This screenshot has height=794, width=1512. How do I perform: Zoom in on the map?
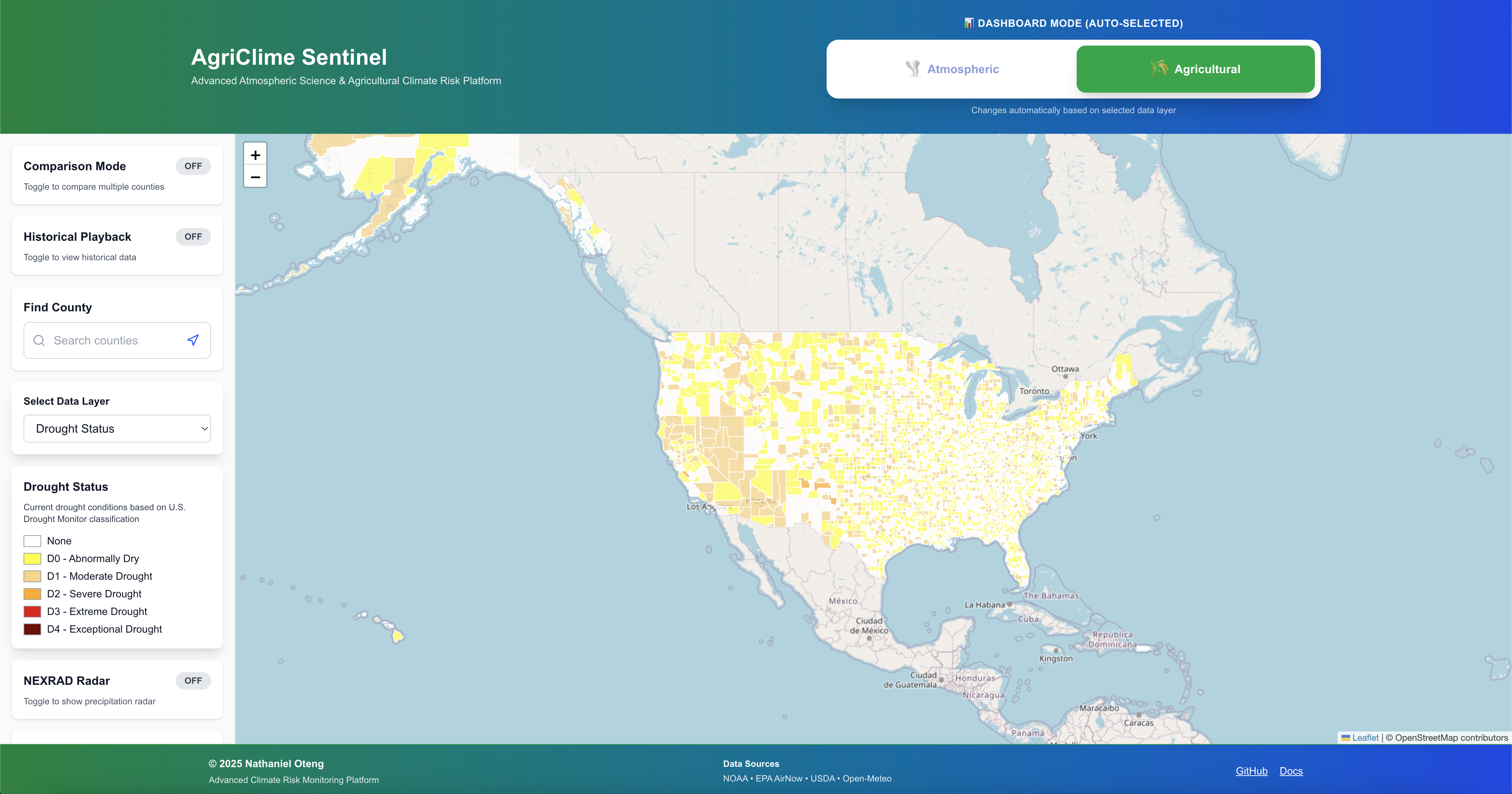(x=255, y=154)
